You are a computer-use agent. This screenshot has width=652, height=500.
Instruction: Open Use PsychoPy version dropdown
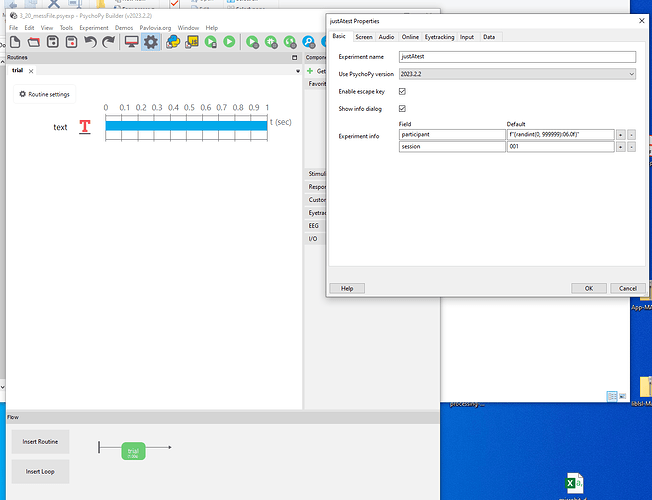[517, 74]
